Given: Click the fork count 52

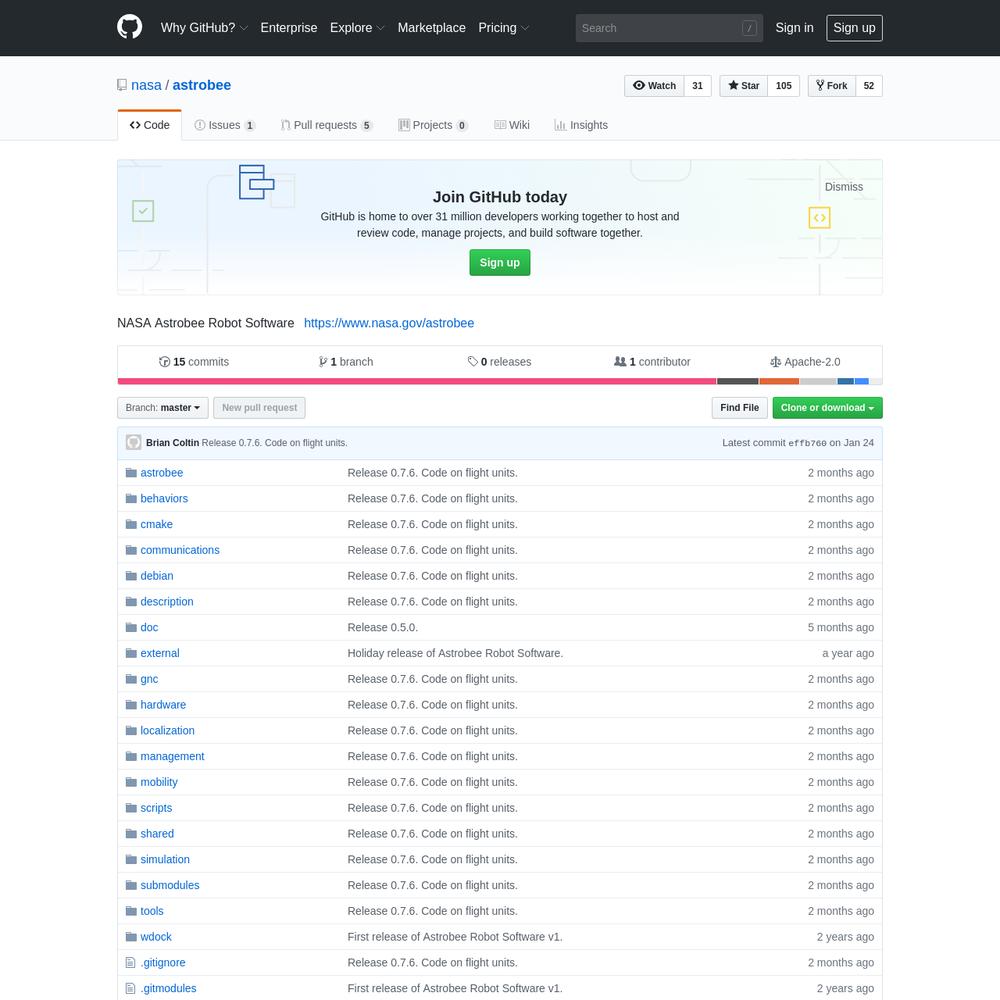Looking at the screenshot, I should coord(869,85).
